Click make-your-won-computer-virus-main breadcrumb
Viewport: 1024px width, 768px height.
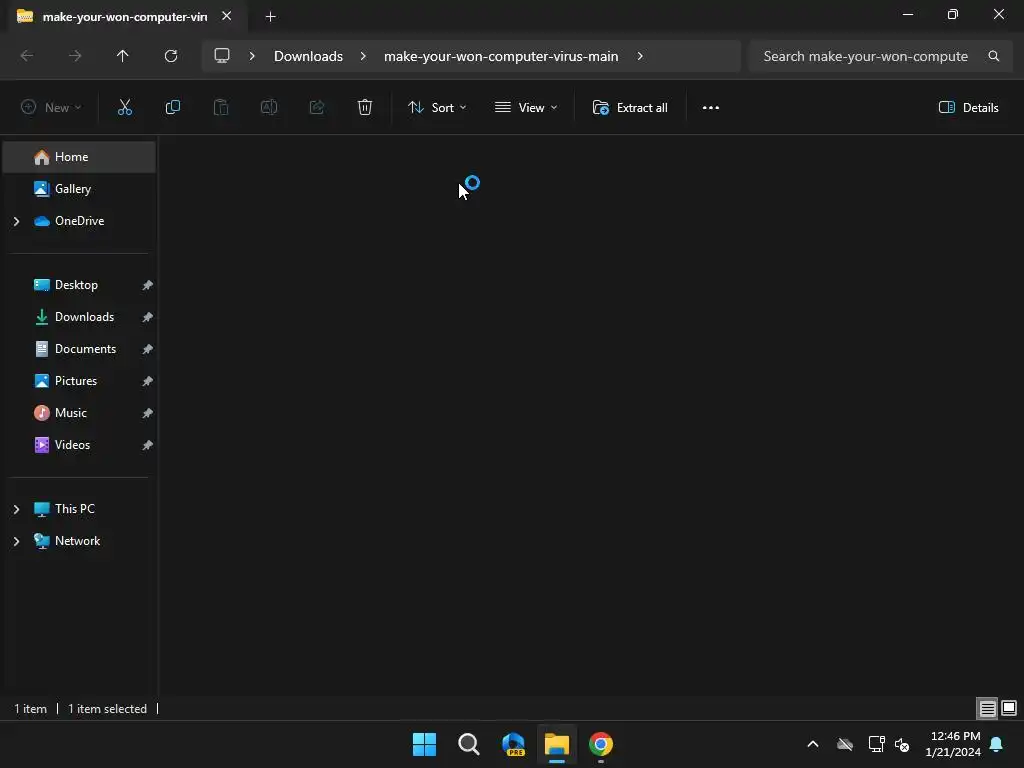click(501, 56)
